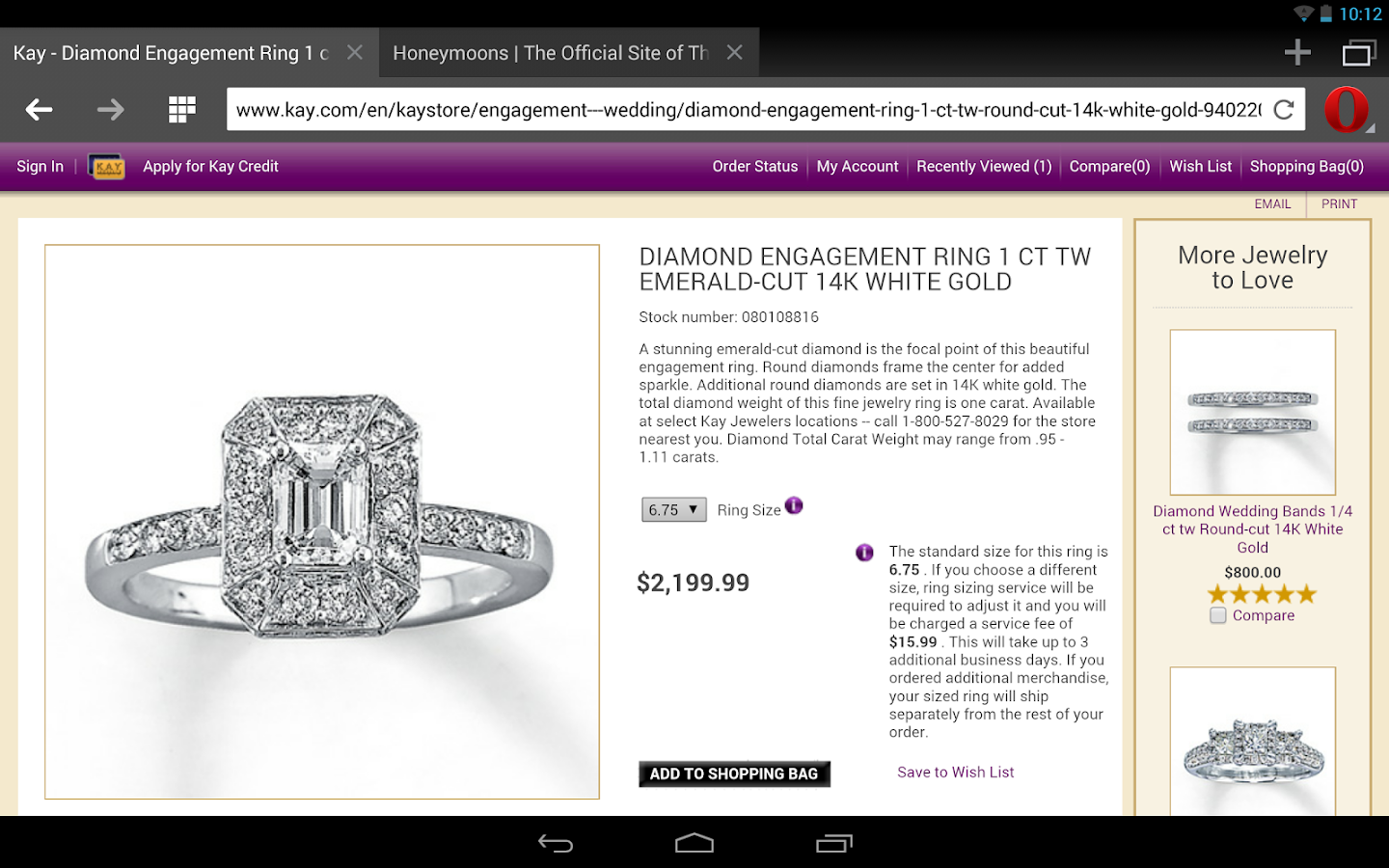Screen dimensions: 1389x868
Task: Open the Opera menu icon
Action: point(1347,110)
